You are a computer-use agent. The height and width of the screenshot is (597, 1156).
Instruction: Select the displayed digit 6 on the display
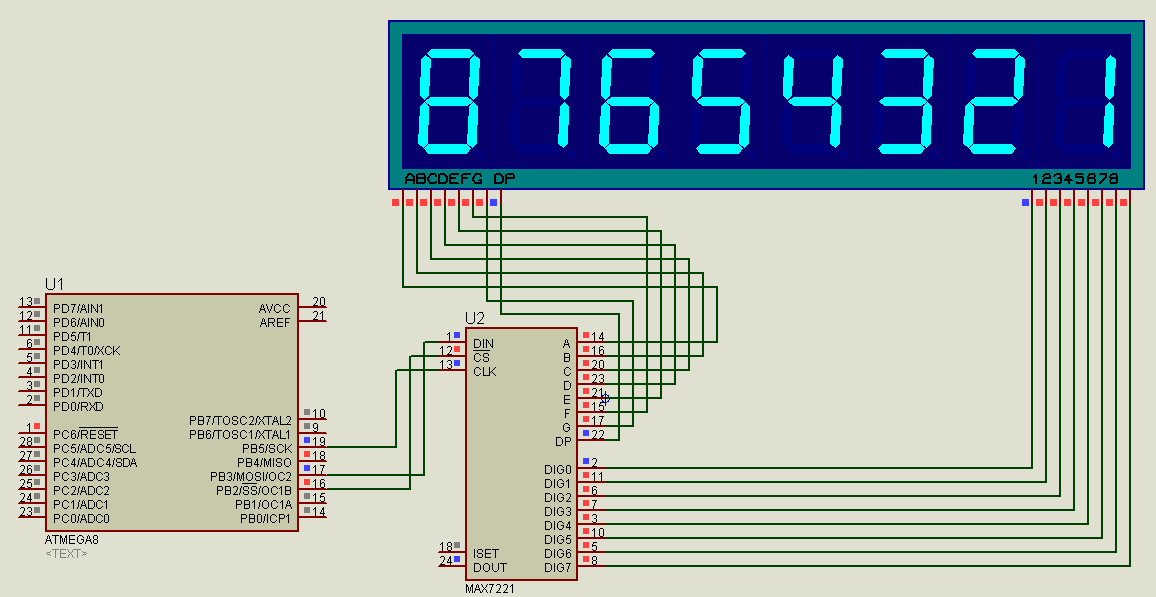point(630,101)
